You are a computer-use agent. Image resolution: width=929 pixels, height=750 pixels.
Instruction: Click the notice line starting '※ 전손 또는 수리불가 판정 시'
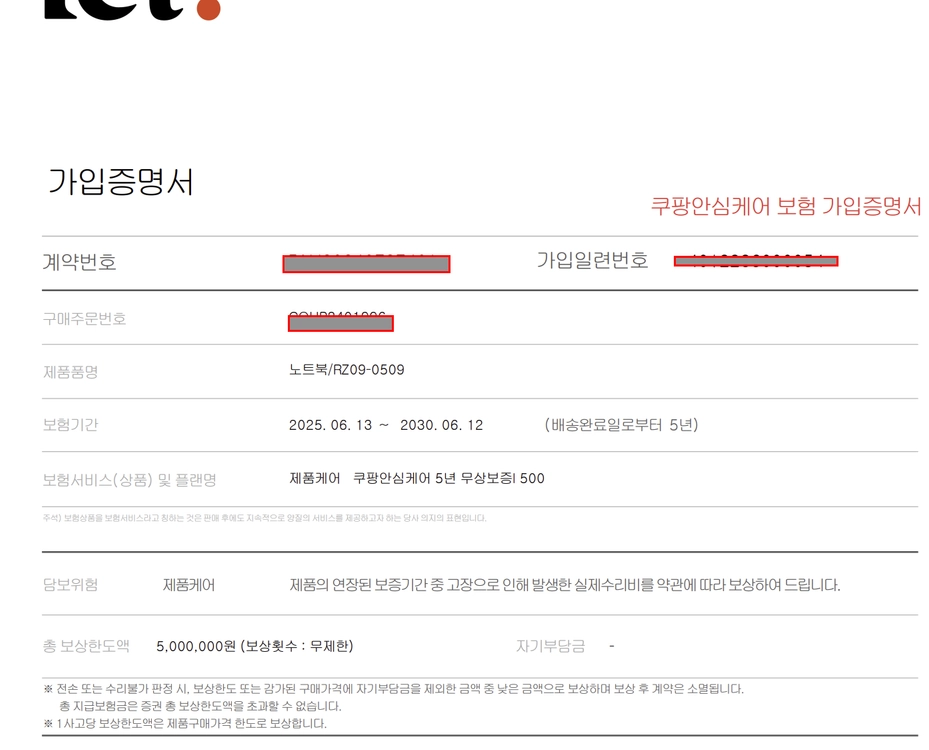[393, 689]
